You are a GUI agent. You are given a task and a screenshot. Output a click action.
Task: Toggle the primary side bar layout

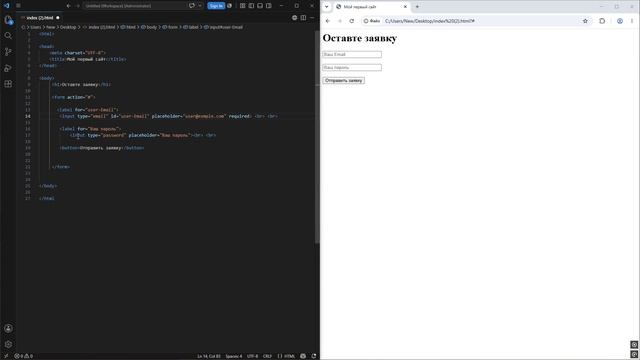click(251, 6)
